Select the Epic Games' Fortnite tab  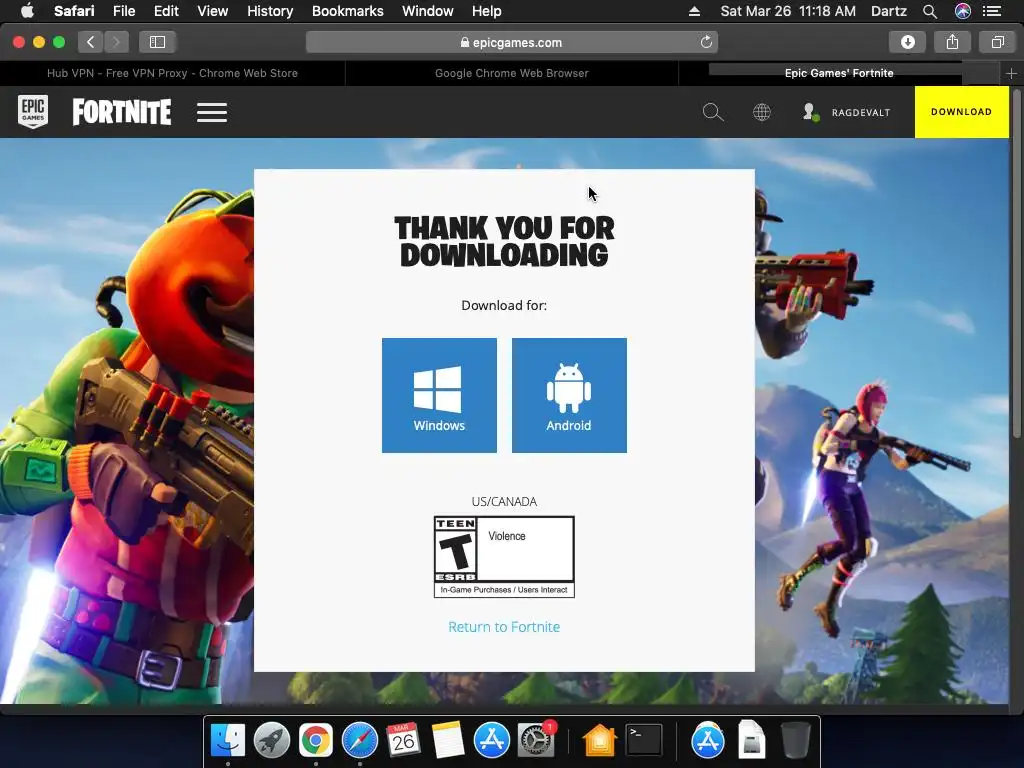839,73
